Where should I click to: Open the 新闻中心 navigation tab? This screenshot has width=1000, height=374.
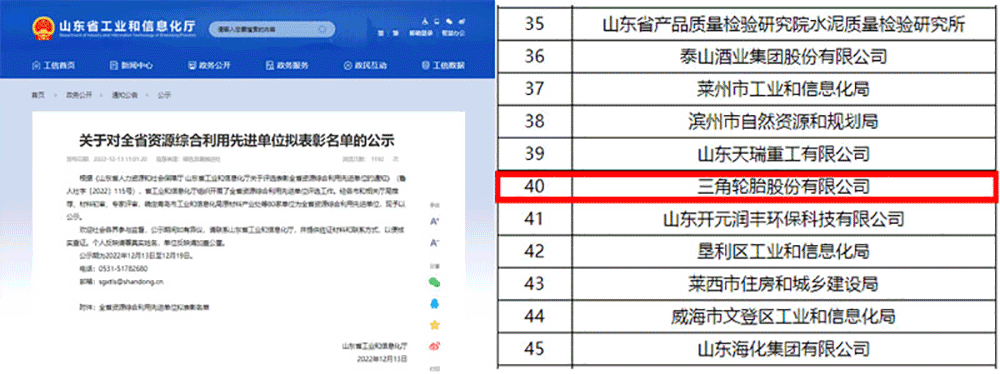click(131, 66)
